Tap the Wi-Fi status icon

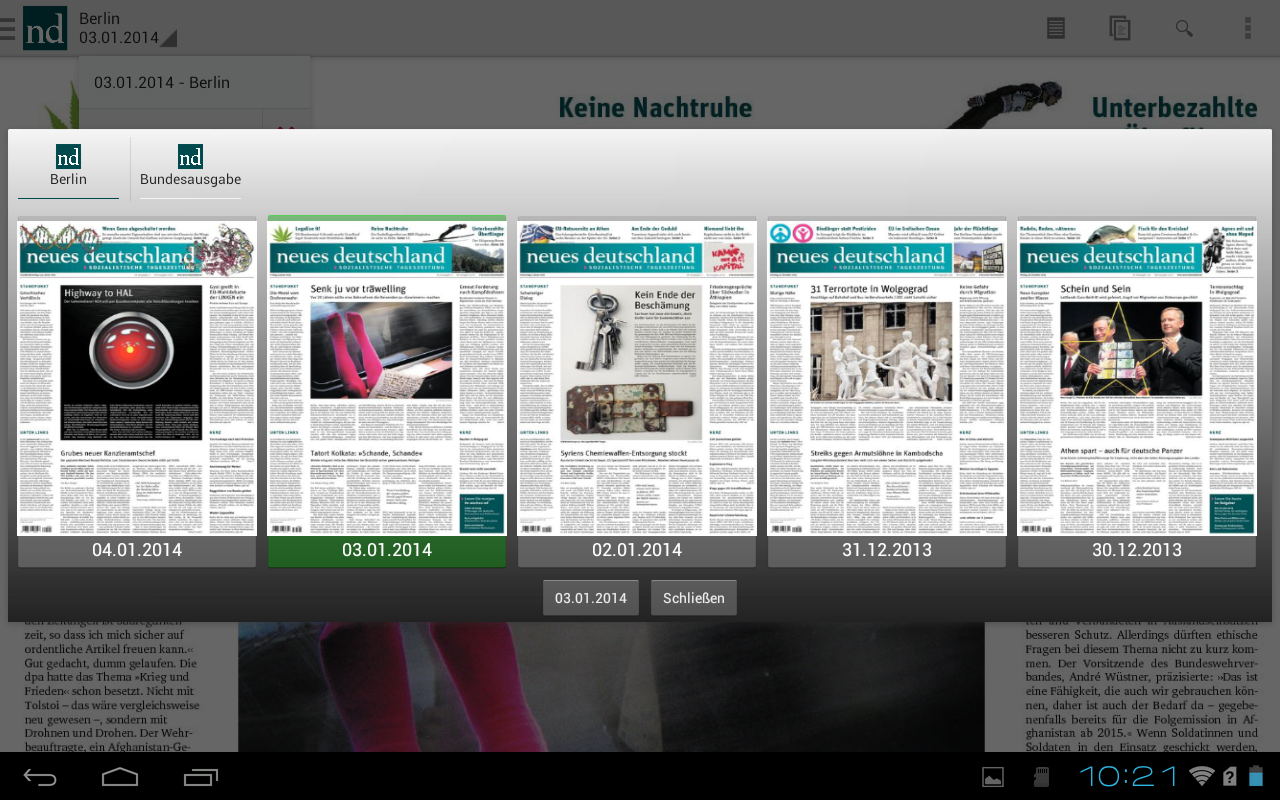tap(1201, 776)
